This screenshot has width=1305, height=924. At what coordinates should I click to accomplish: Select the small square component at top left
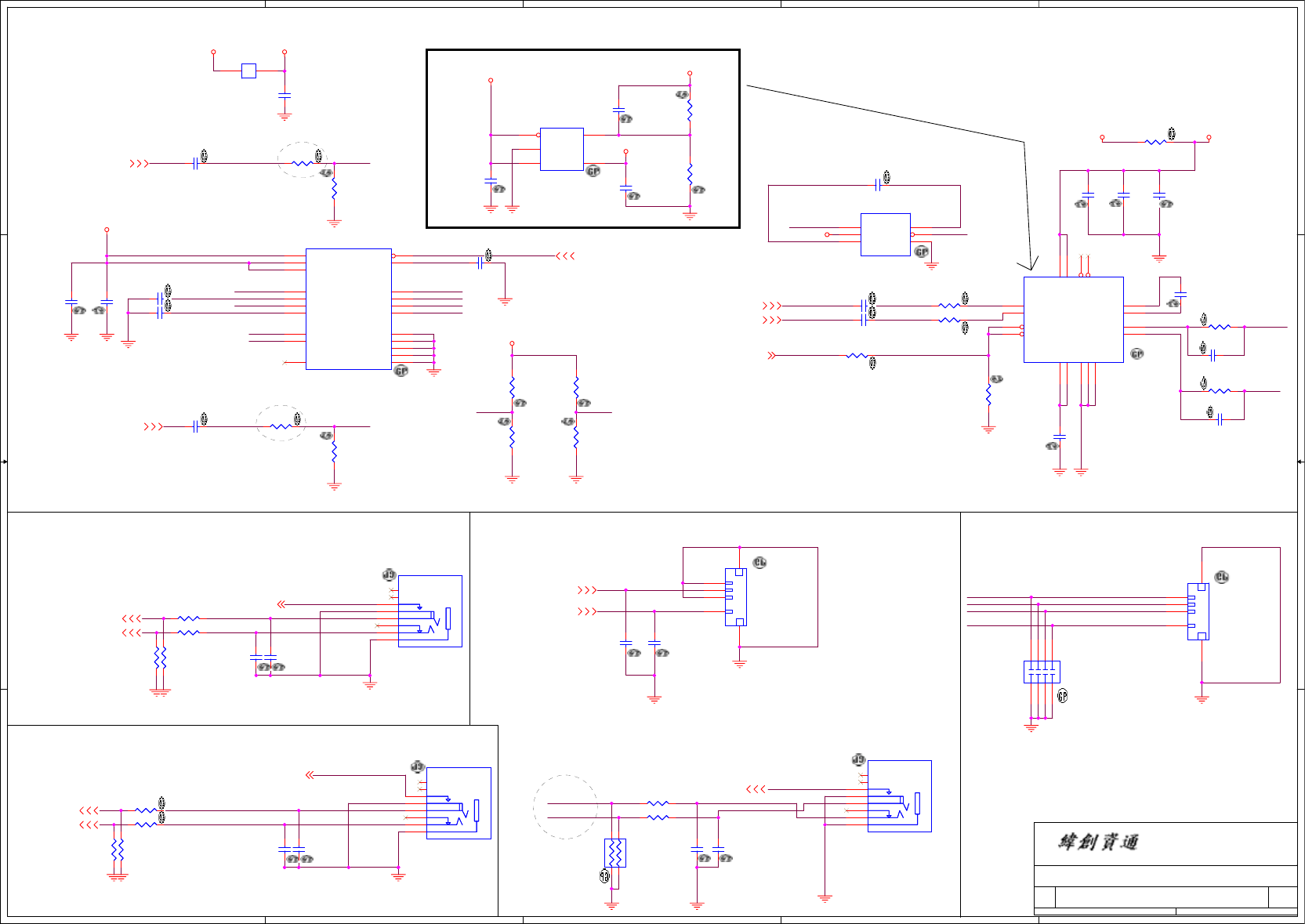(x=248, y=71)
